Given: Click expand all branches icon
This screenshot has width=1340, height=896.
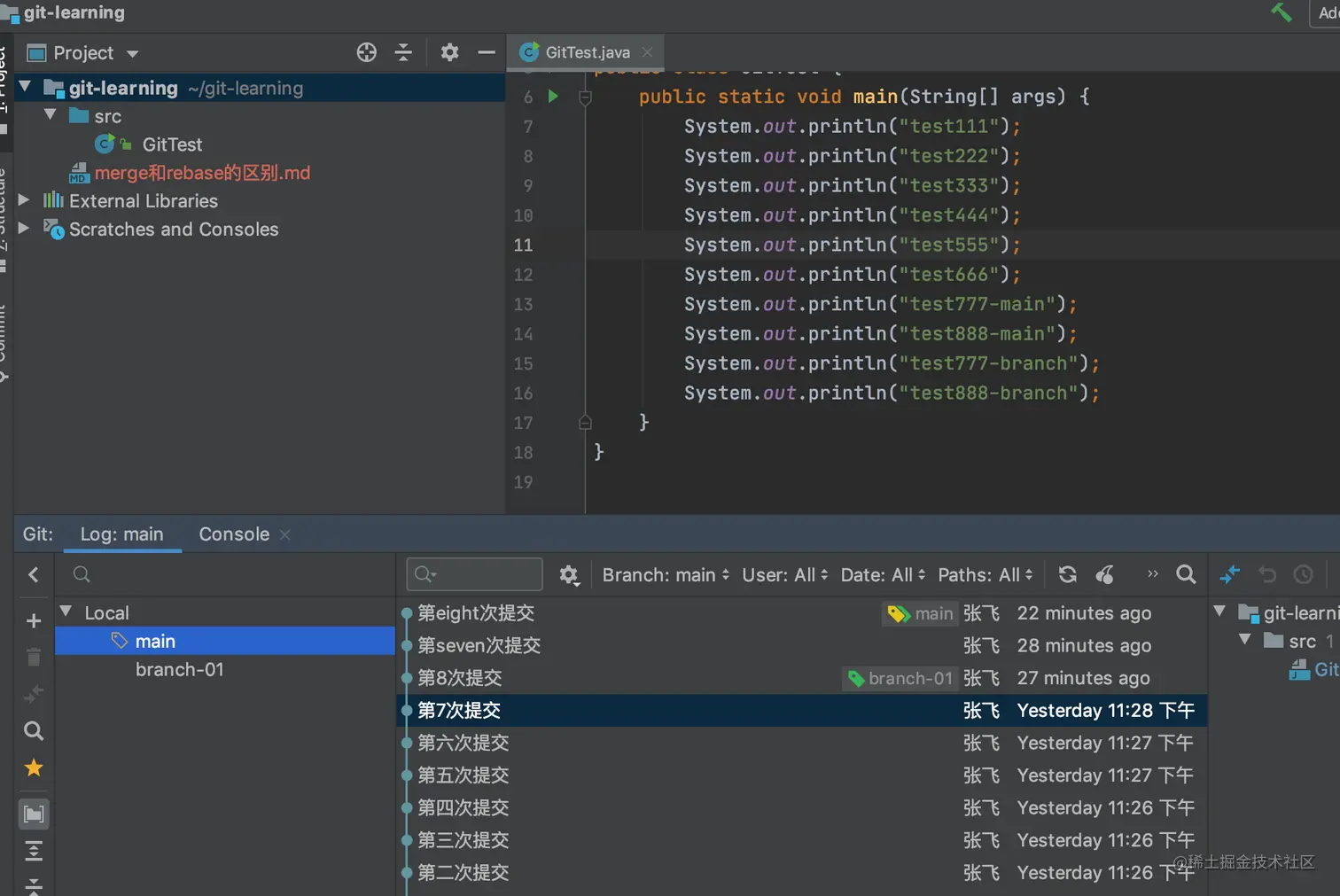Looking at the screenshot, I should click(x=34, y=851).
